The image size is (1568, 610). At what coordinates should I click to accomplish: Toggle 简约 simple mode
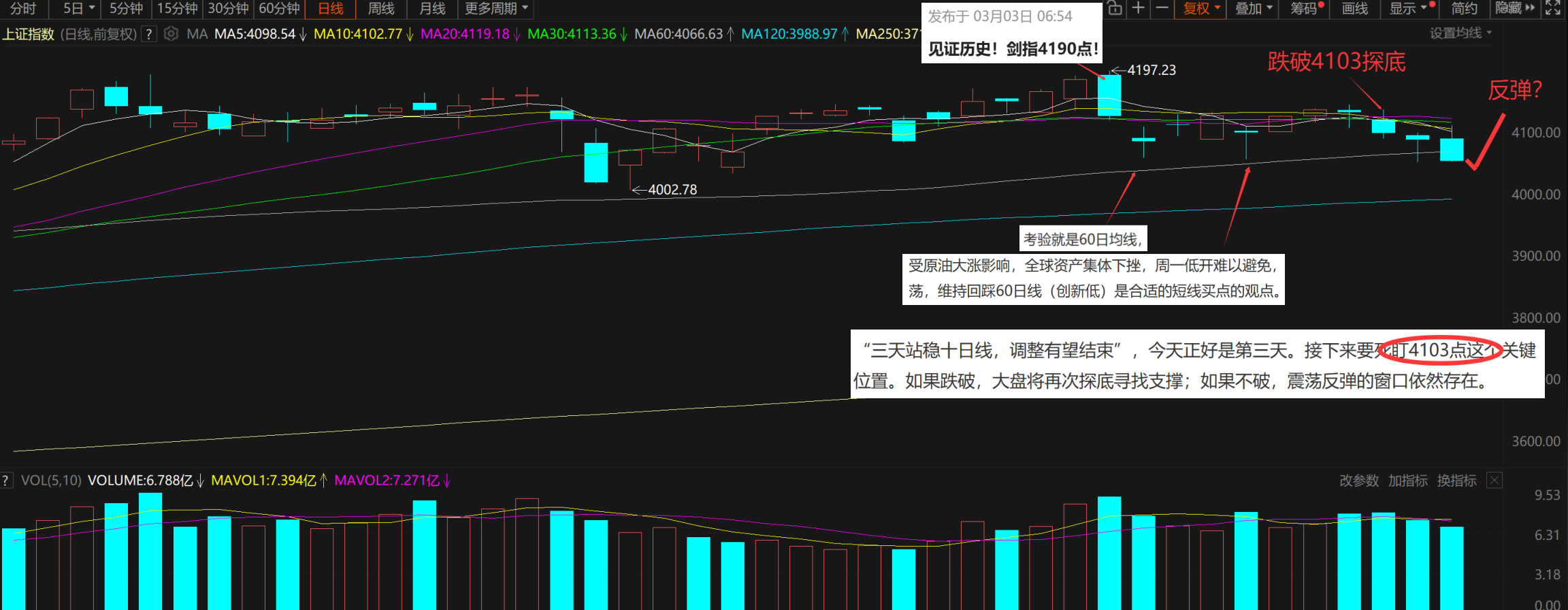coord(1463,8)
